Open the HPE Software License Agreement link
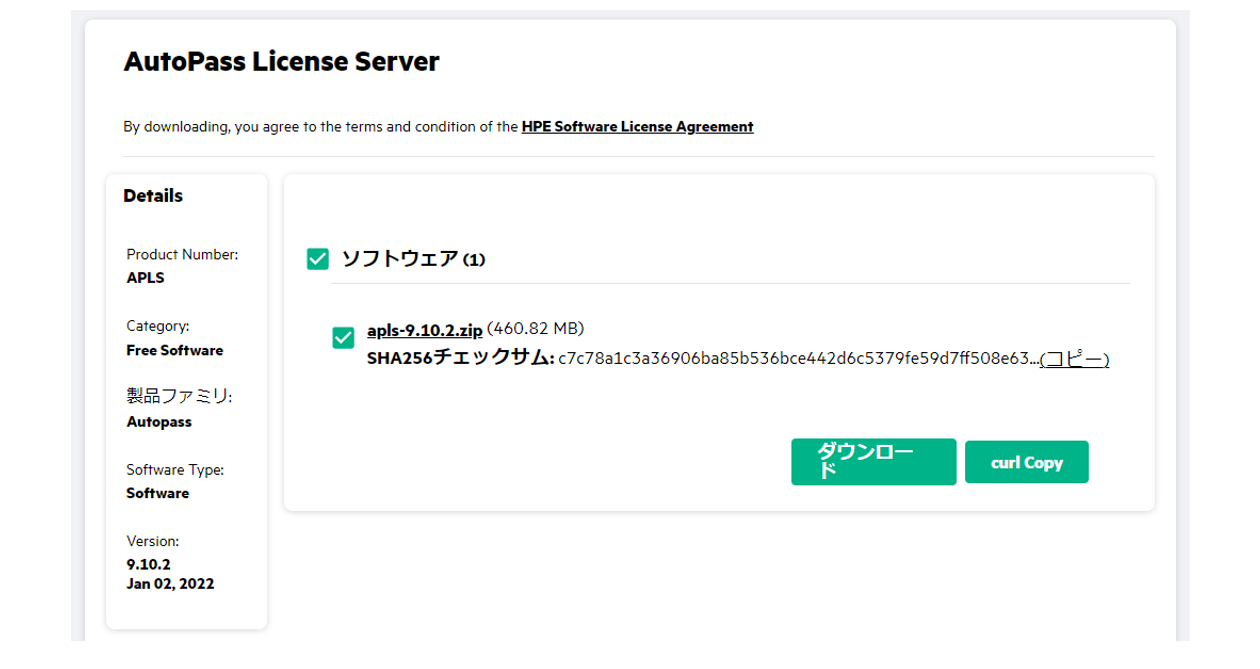The width and height of the screenshot is (1260, 669). pos(637,126)
